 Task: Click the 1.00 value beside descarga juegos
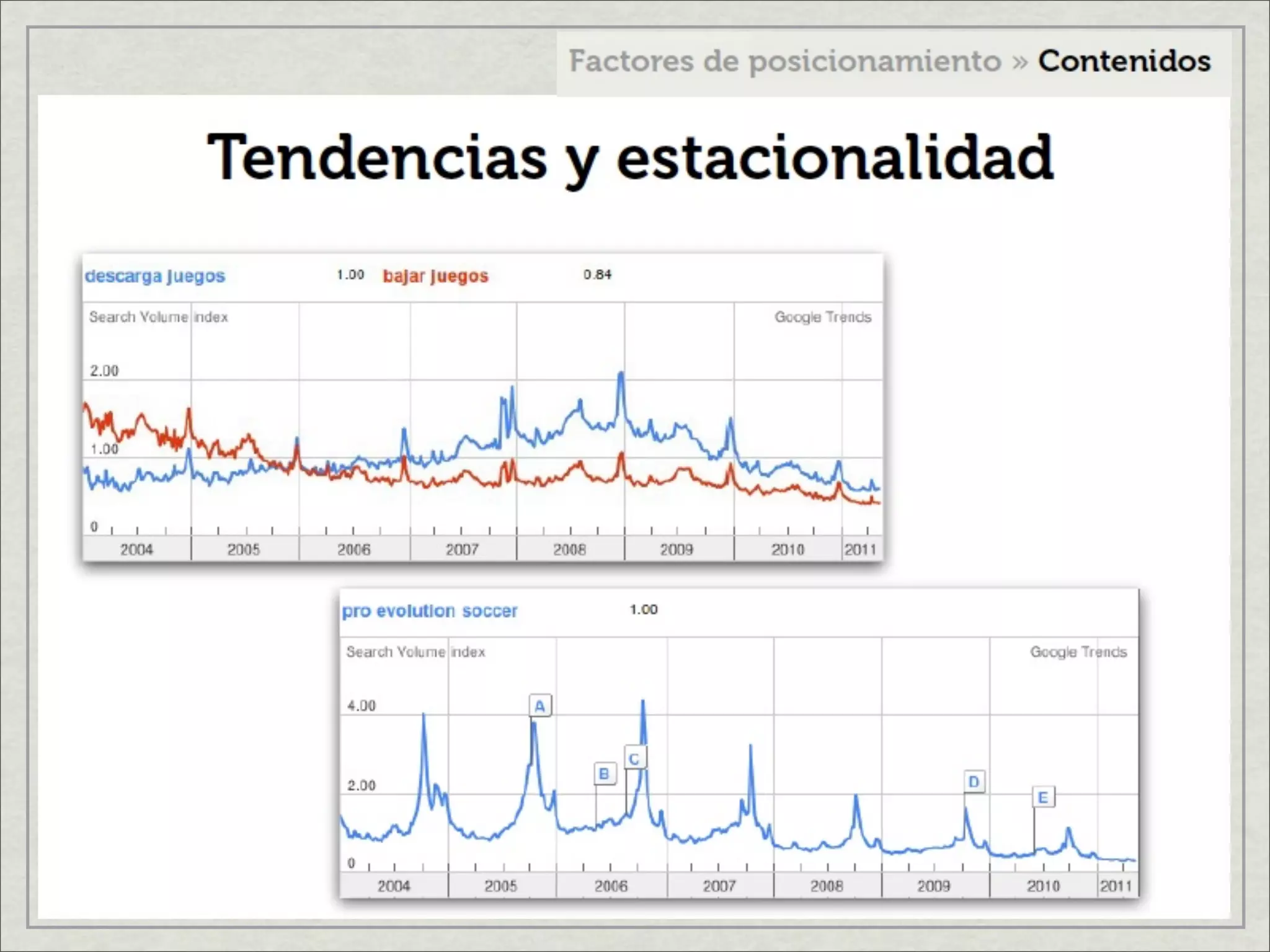(350, 275)
